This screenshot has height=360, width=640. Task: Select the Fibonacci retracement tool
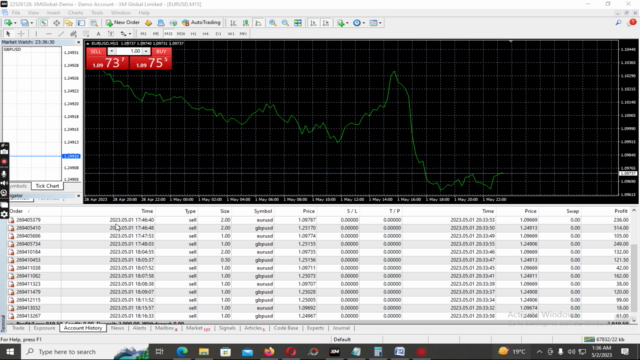tap(86, 33)
